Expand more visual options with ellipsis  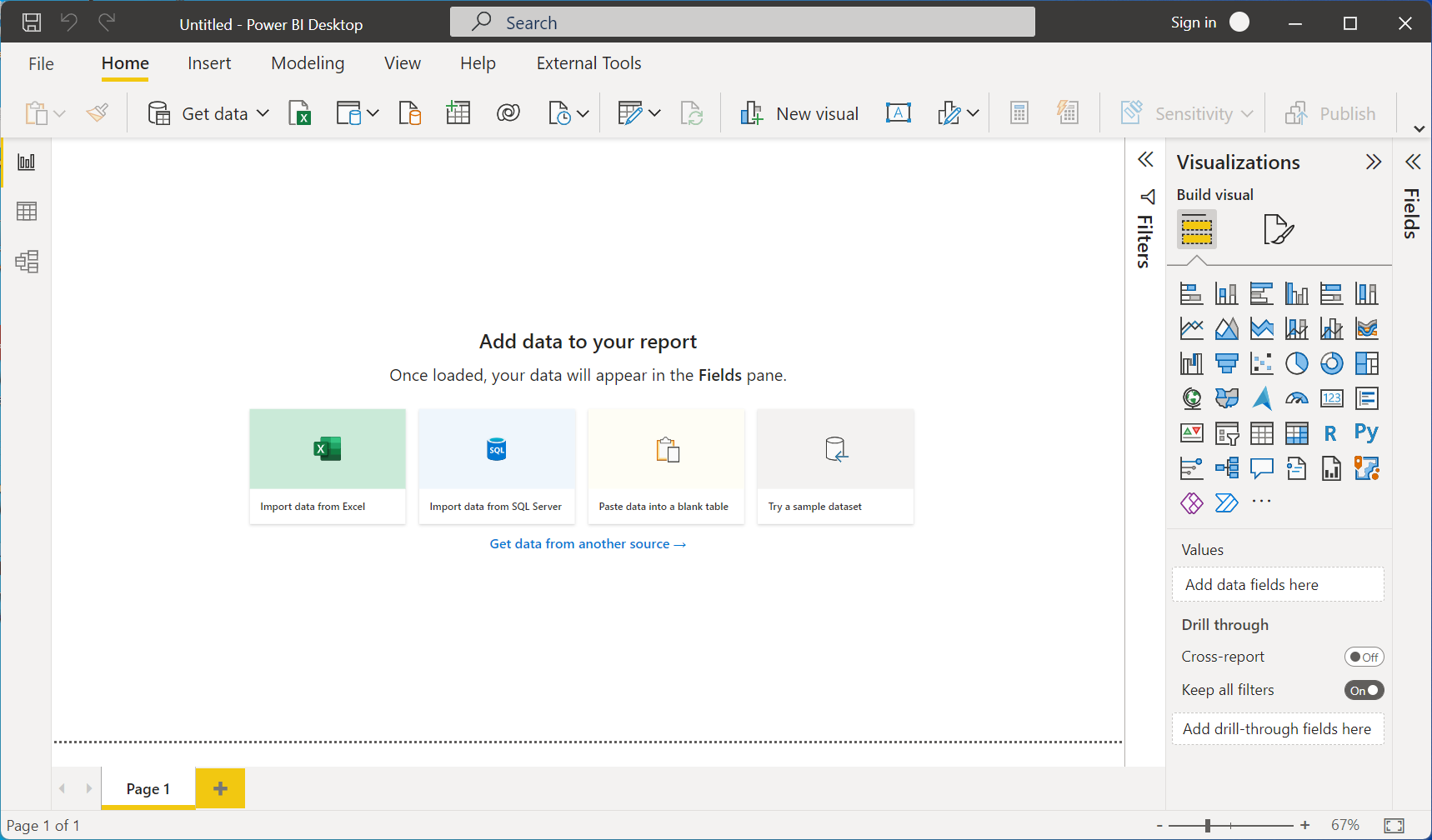point(1261,501)
